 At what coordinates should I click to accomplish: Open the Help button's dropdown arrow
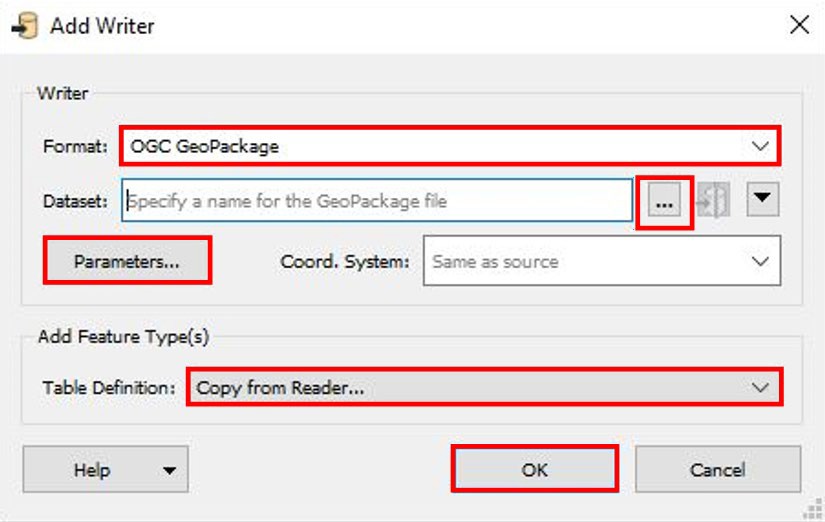click(x=169, y=470)
